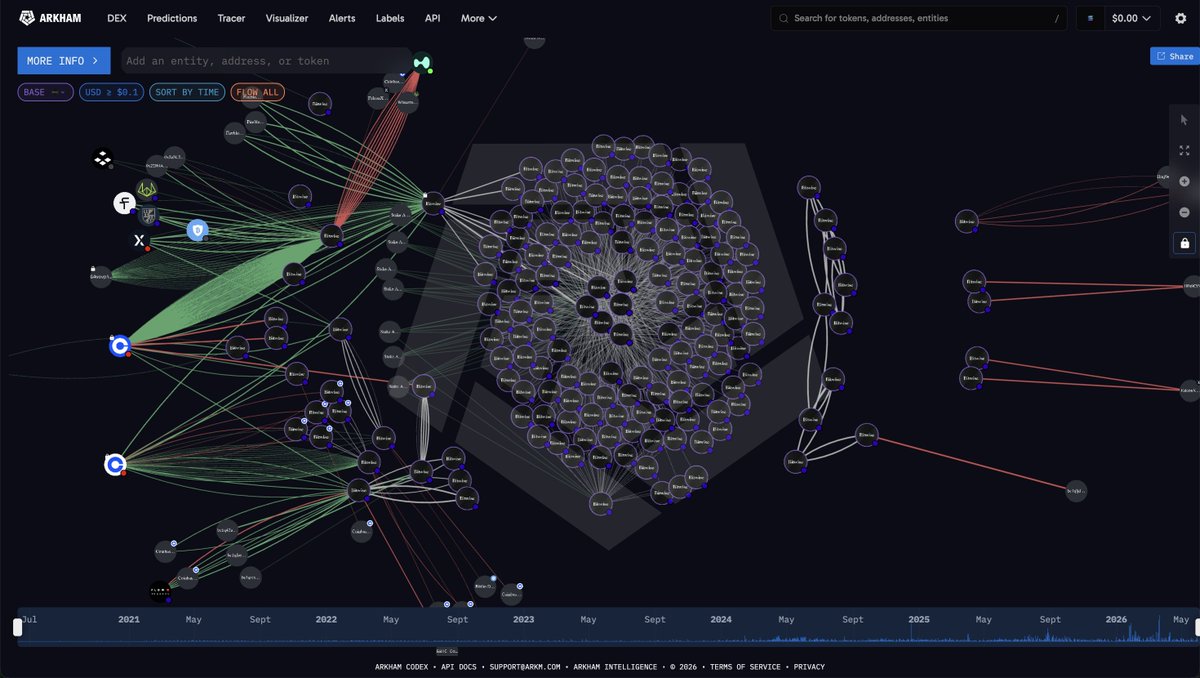
Task: Select the teal-logo node beside the search field
Action: click(422, 62)
